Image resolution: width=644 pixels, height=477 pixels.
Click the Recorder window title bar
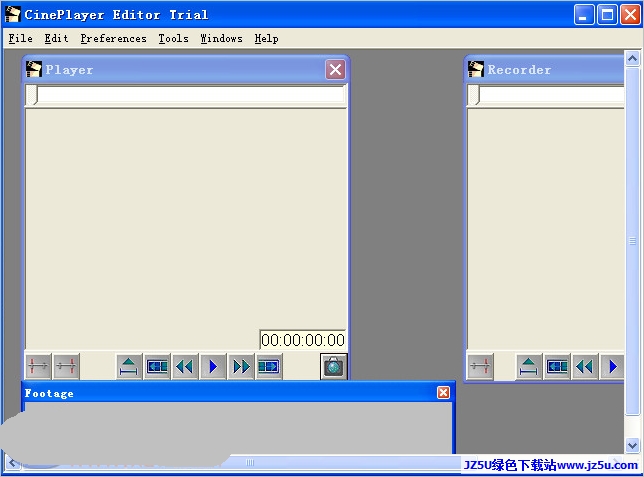(x=546, y=69)
